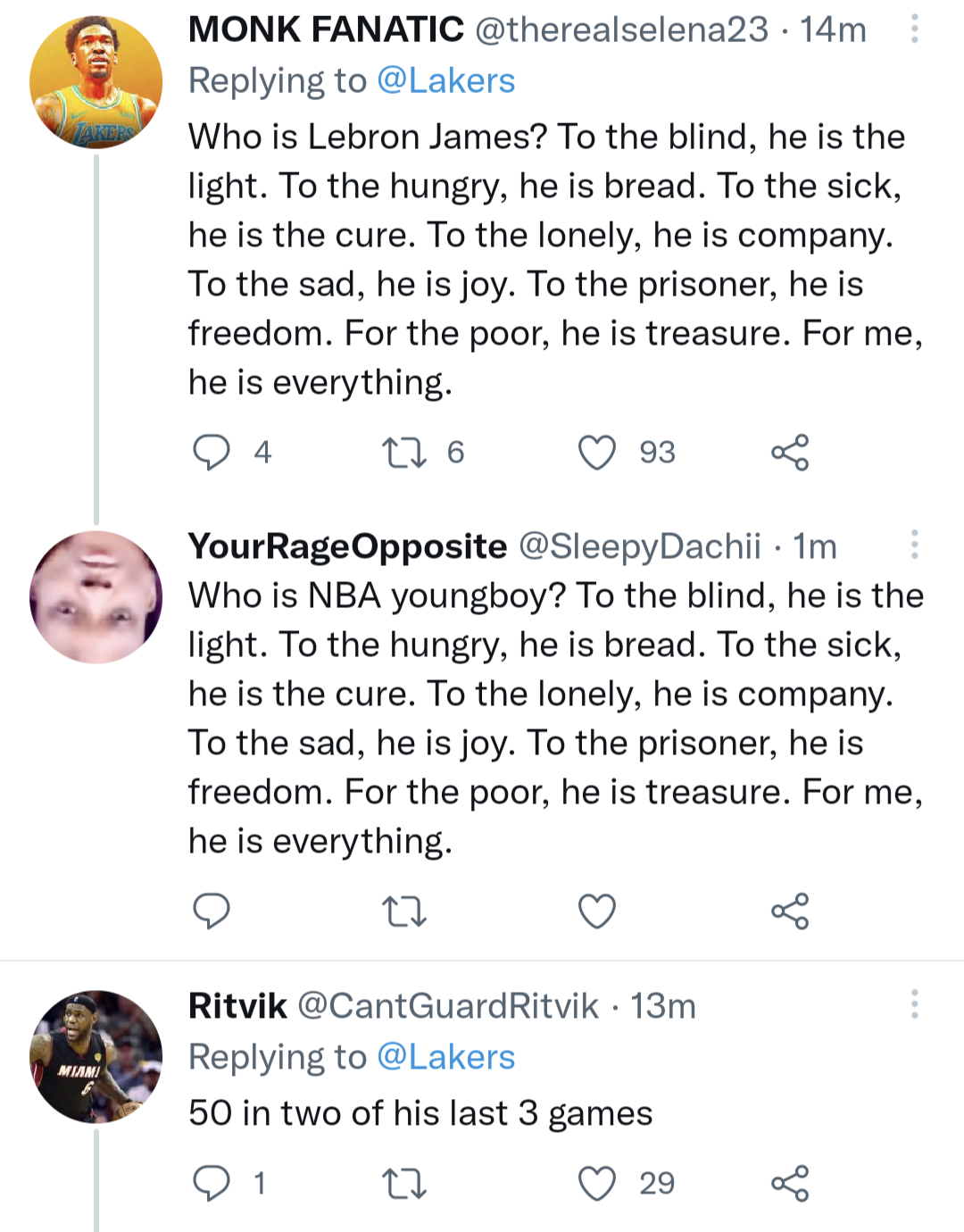
Task: Reply to Ritvik's 50 in two games tweet
Action: tap(212, 1183)
